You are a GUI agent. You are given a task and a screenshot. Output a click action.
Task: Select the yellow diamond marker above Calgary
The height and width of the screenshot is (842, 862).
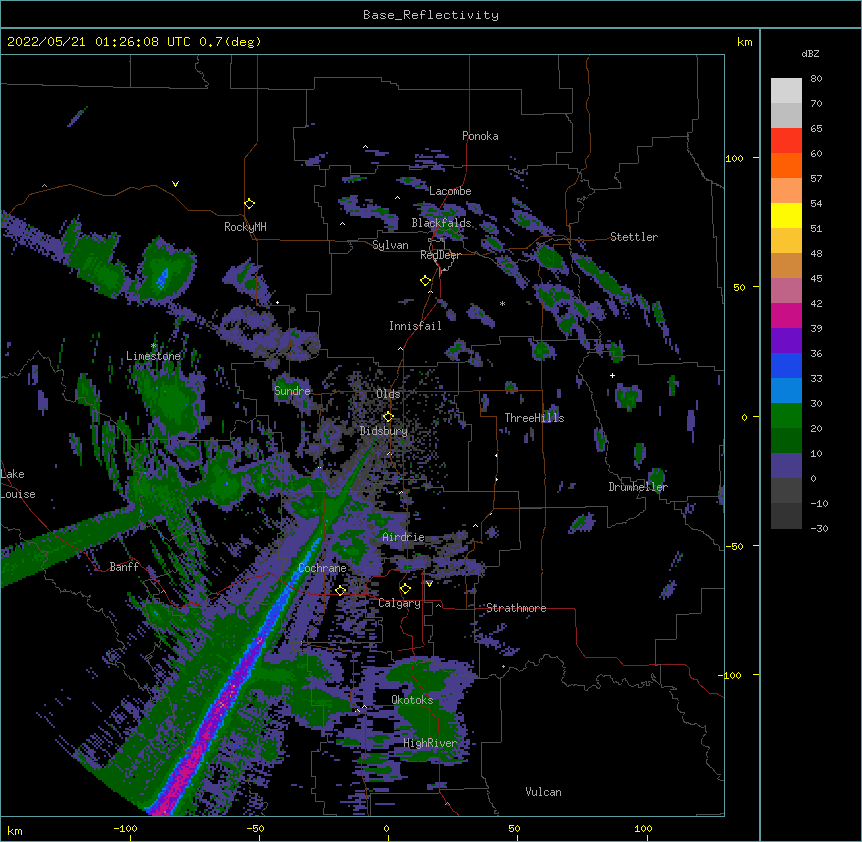coord(405,589)
